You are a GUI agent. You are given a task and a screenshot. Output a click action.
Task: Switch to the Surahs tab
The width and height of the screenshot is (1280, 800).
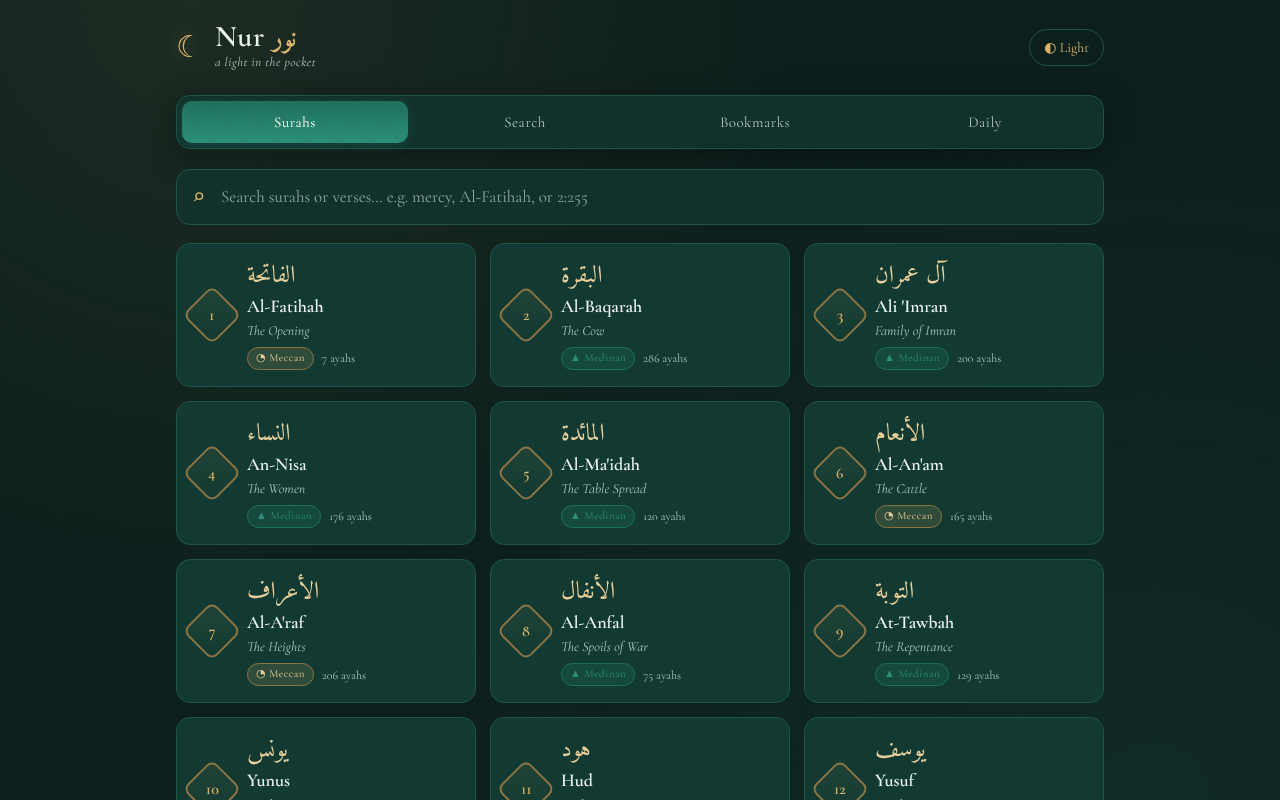(x=295, y=122)
